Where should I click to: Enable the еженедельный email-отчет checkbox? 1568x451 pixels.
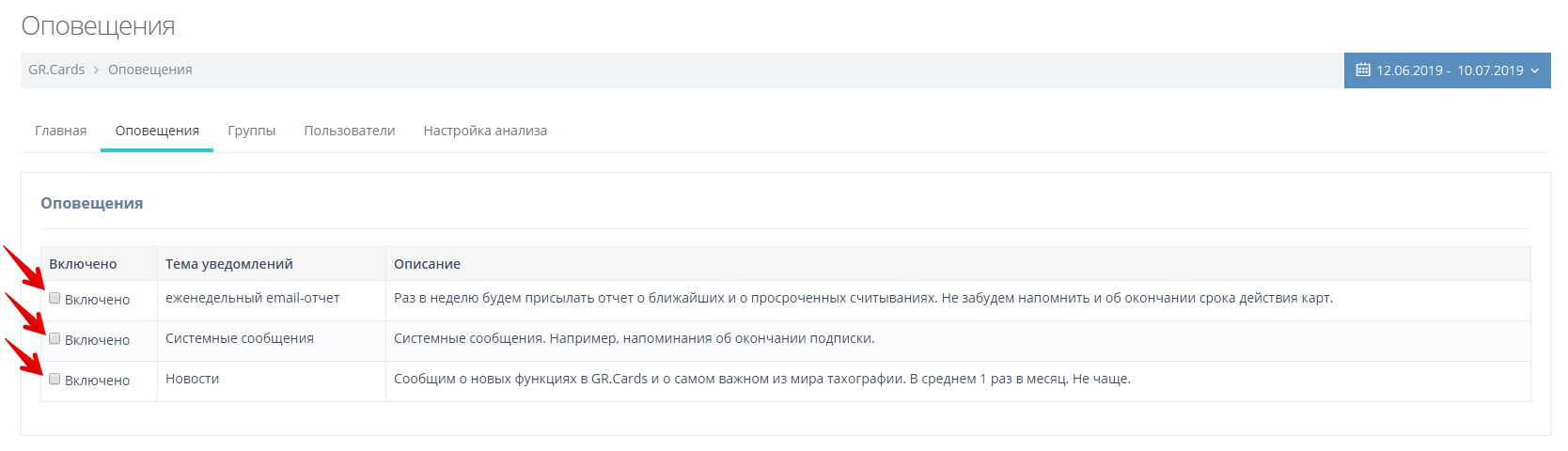(x=55, y=298)
